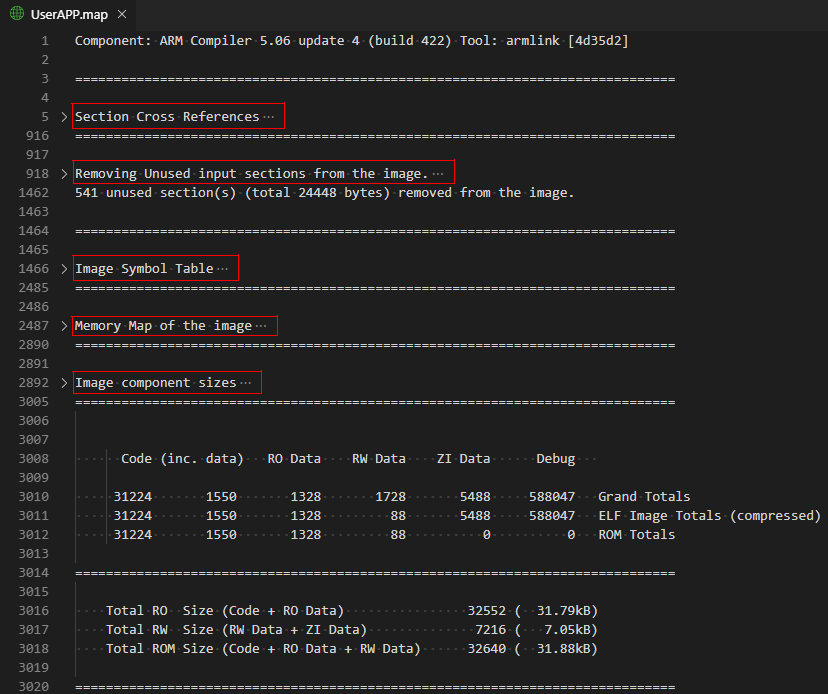Click the 'ZI Data' column header
The height and width of the screenshot is (694, 828).
point(464,459)
